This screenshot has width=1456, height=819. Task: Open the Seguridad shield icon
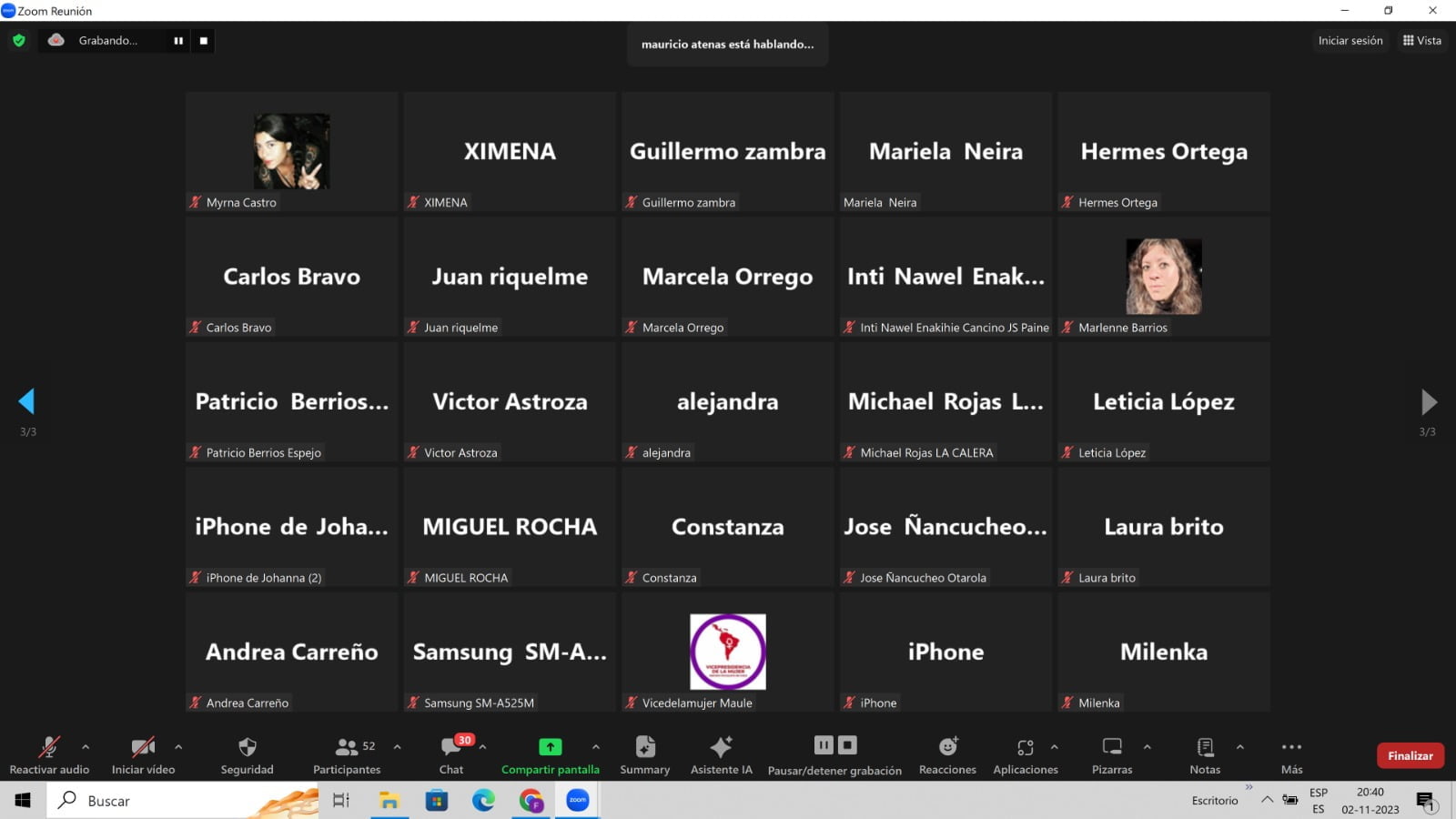pos(247,747)
